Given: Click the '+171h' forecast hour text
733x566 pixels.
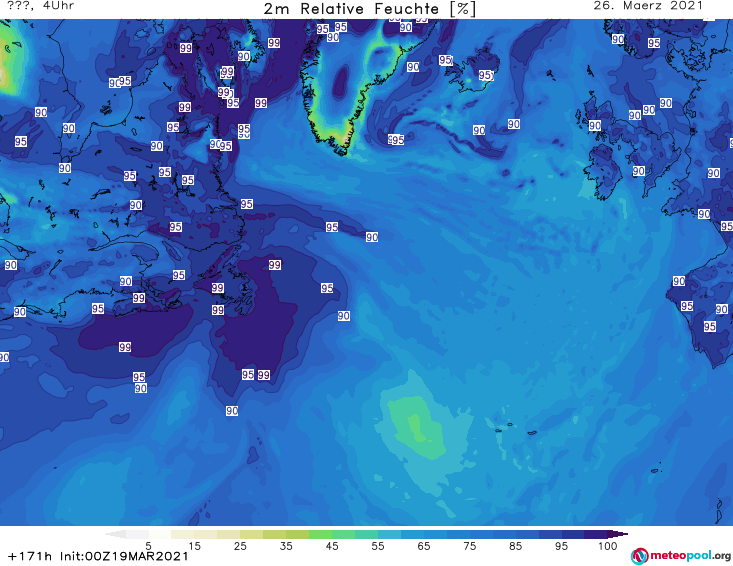Looking at the screenshot, I should pyautogui.click(x=30, y=556).
